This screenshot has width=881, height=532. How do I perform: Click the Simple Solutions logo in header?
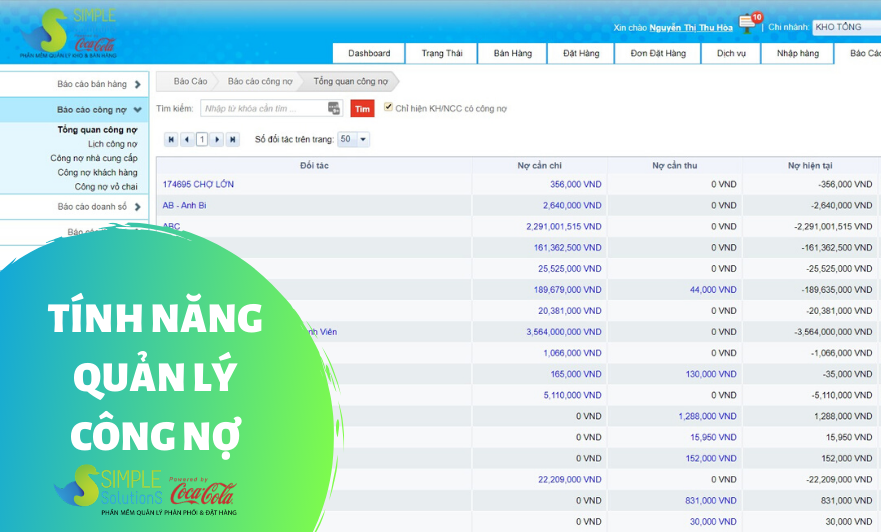[x=67, y=33]
